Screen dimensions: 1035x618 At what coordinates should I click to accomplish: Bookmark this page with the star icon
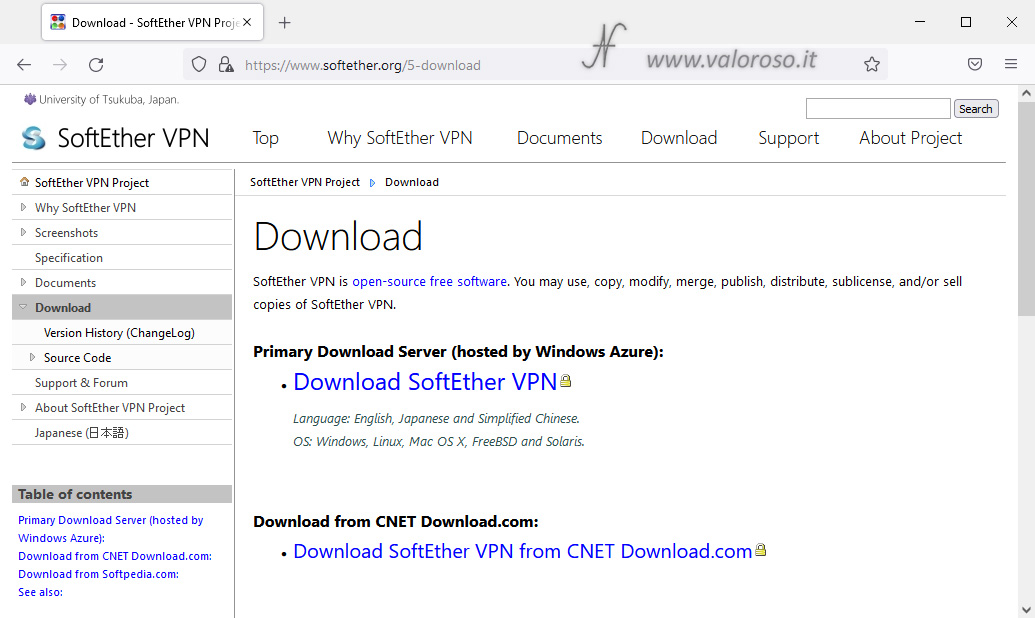coord(872,64)
